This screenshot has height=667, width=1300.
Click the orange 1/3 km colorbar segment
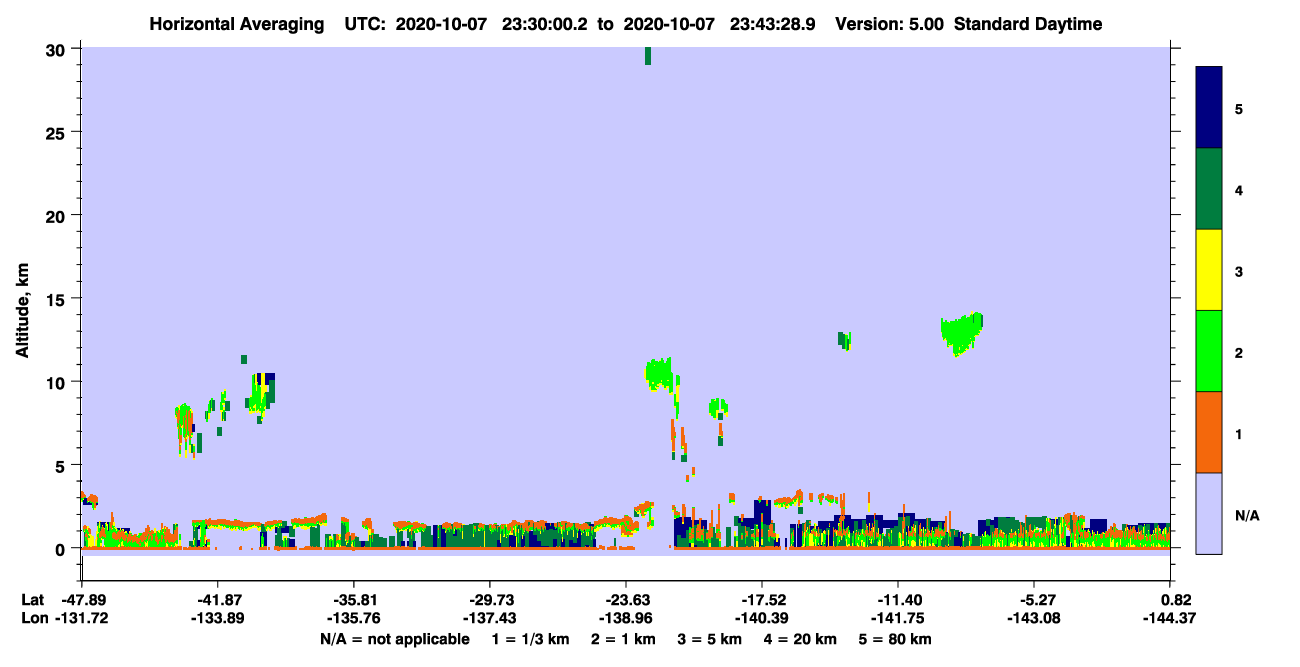click(1209, 432)
